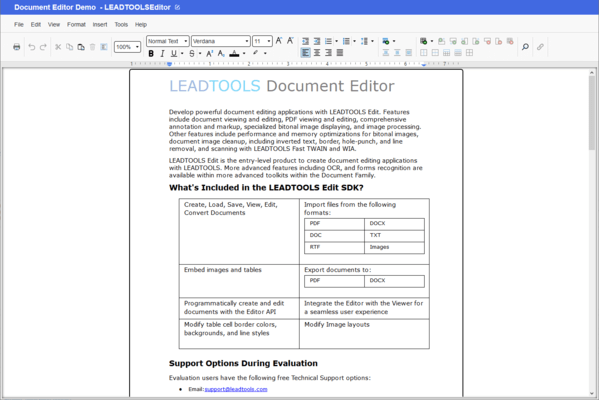
Task: Expand the font color dropdown arrow
Action: (x=244, y=53)
